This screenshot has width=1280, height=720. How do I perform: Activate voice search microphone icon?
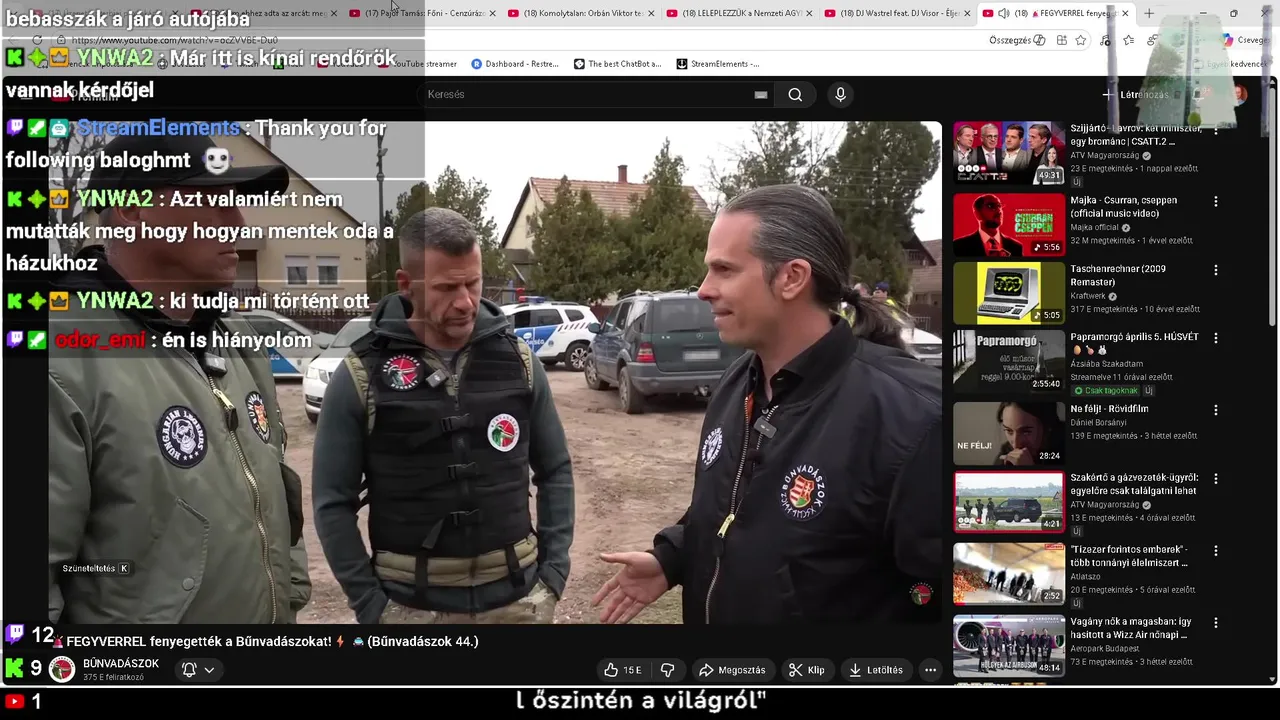click(840, 94)
